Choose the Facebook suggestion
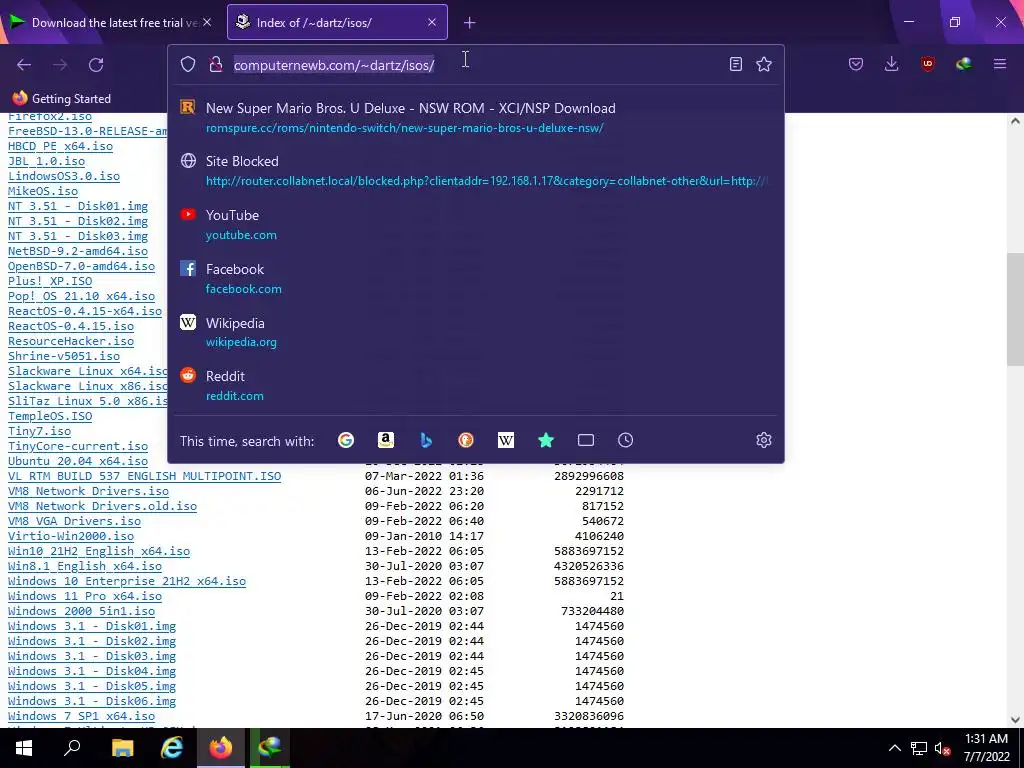This screenshot has width=1024, height=768. point(475,279)
